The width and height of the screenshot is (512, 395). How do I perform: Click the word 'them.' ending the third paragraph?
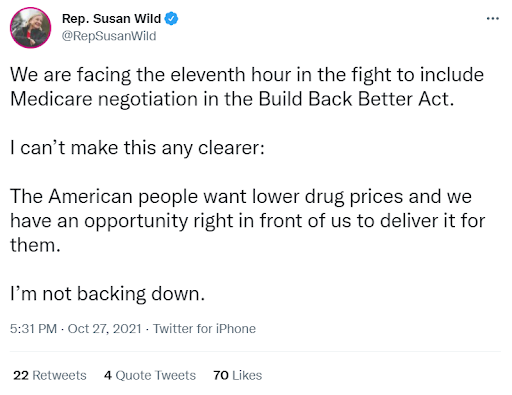tap(35, 245)
